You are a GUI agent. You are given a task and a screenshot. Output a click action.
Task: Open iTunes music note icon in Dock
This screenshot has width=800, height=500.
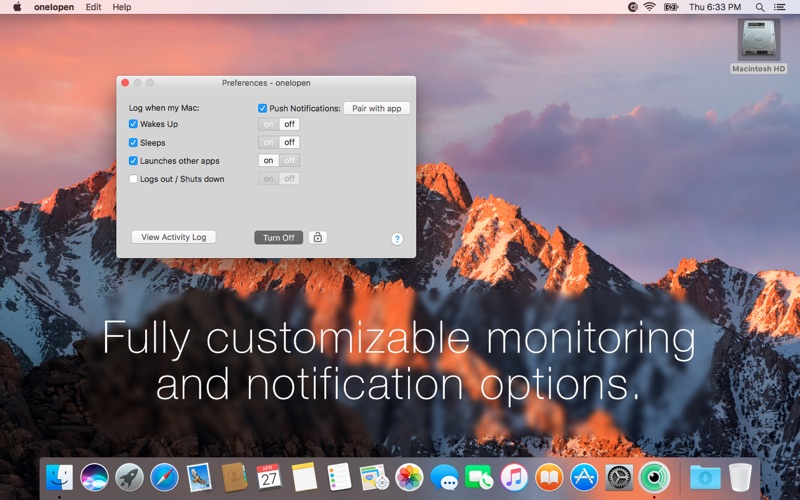pyautogui.click(x=514, y=478)
